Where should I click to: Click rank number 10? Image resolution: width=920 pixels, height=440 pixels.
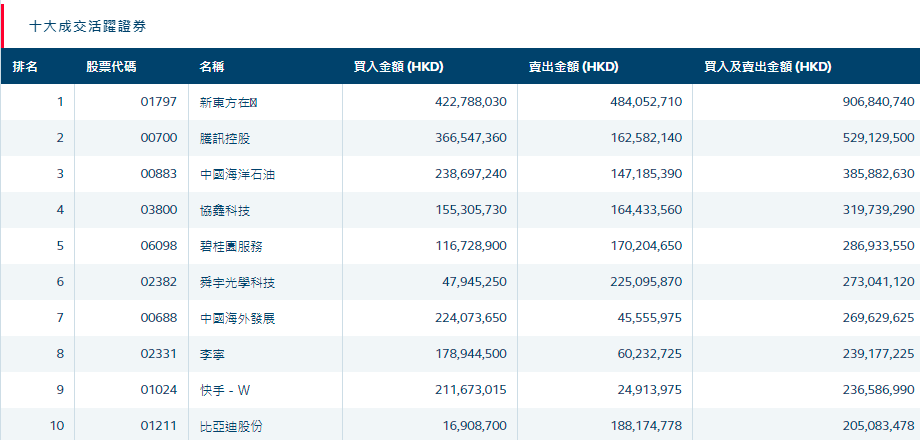[x=57, y=425]
